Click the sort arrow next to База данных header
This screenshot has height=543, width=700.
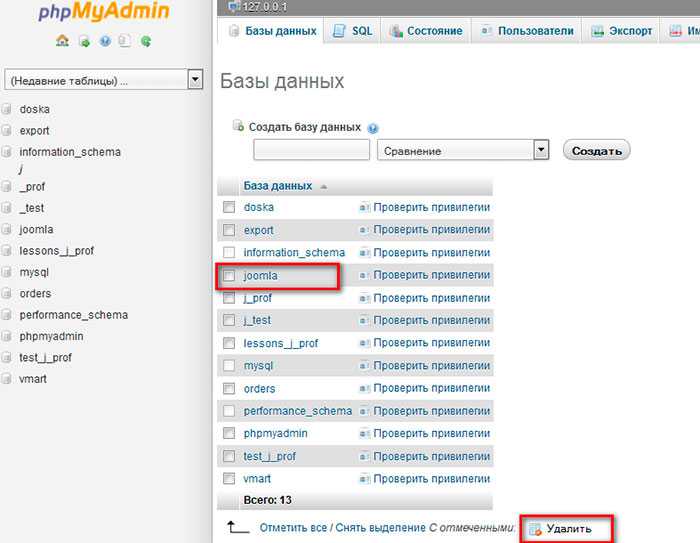click(324, 187)
